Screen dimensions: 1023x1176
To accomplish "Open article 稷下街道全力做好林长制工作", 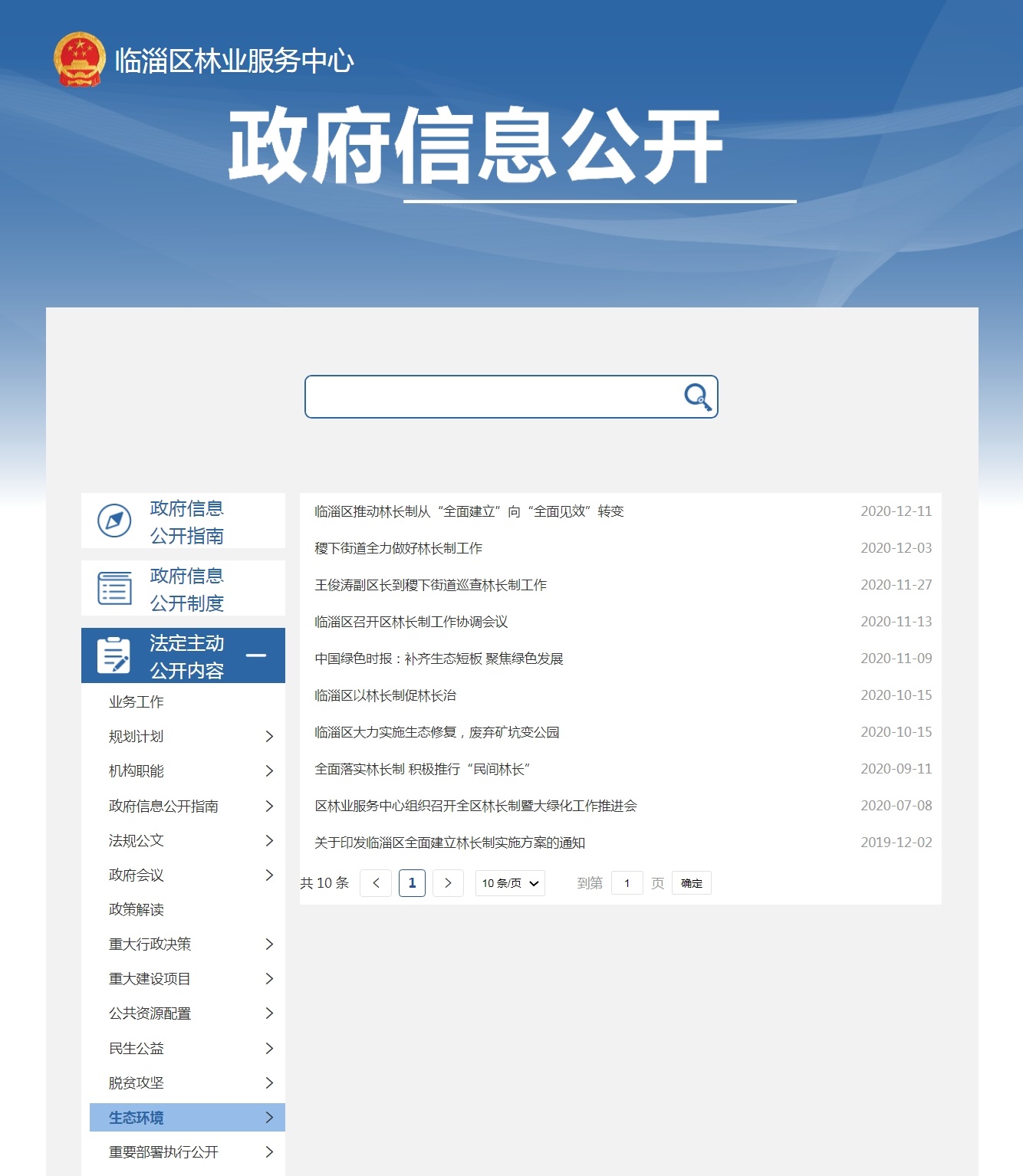I will click(398, 548).
